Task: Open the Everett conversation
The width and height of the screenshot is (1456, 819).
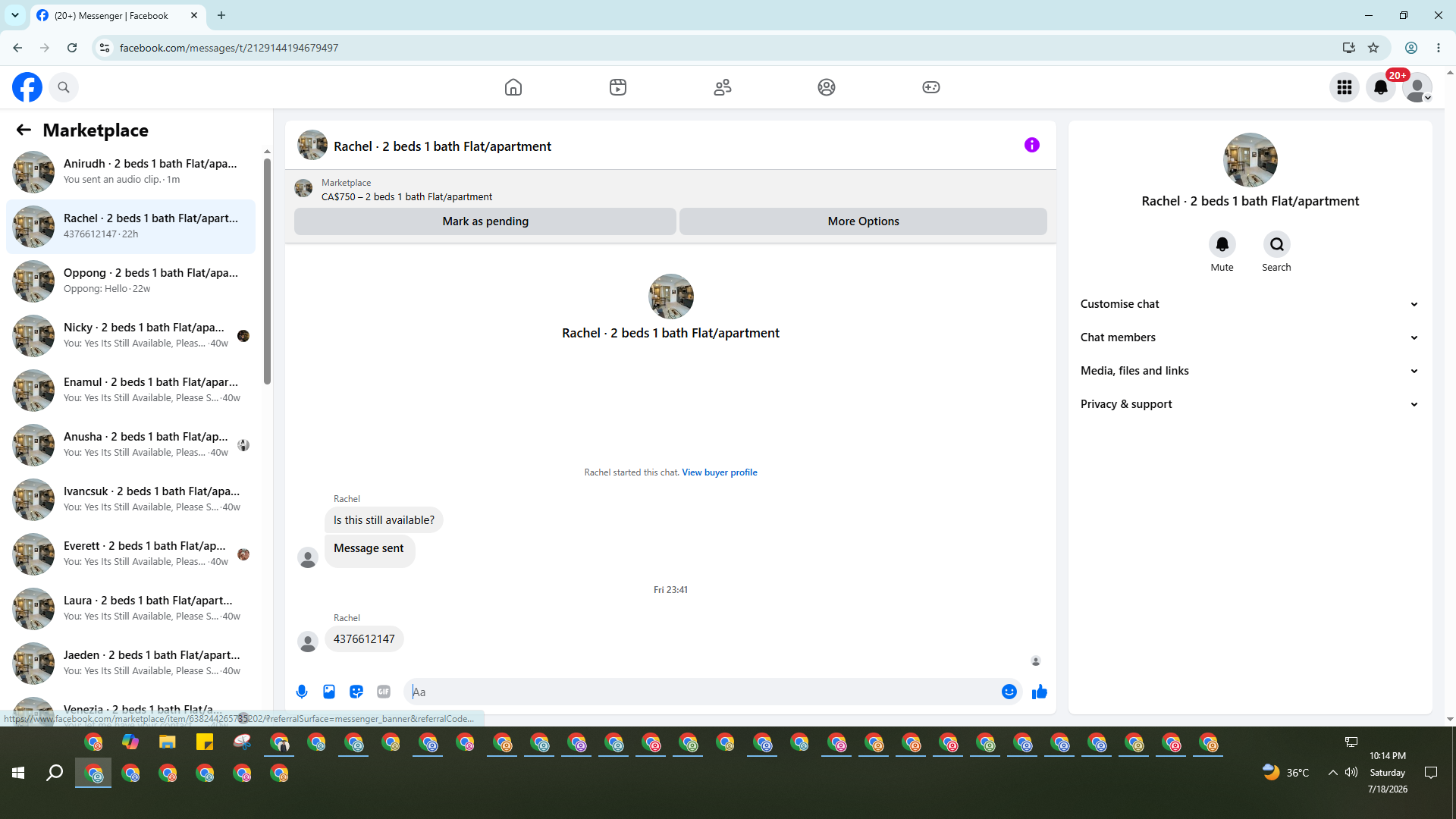Action: point(130,554)
